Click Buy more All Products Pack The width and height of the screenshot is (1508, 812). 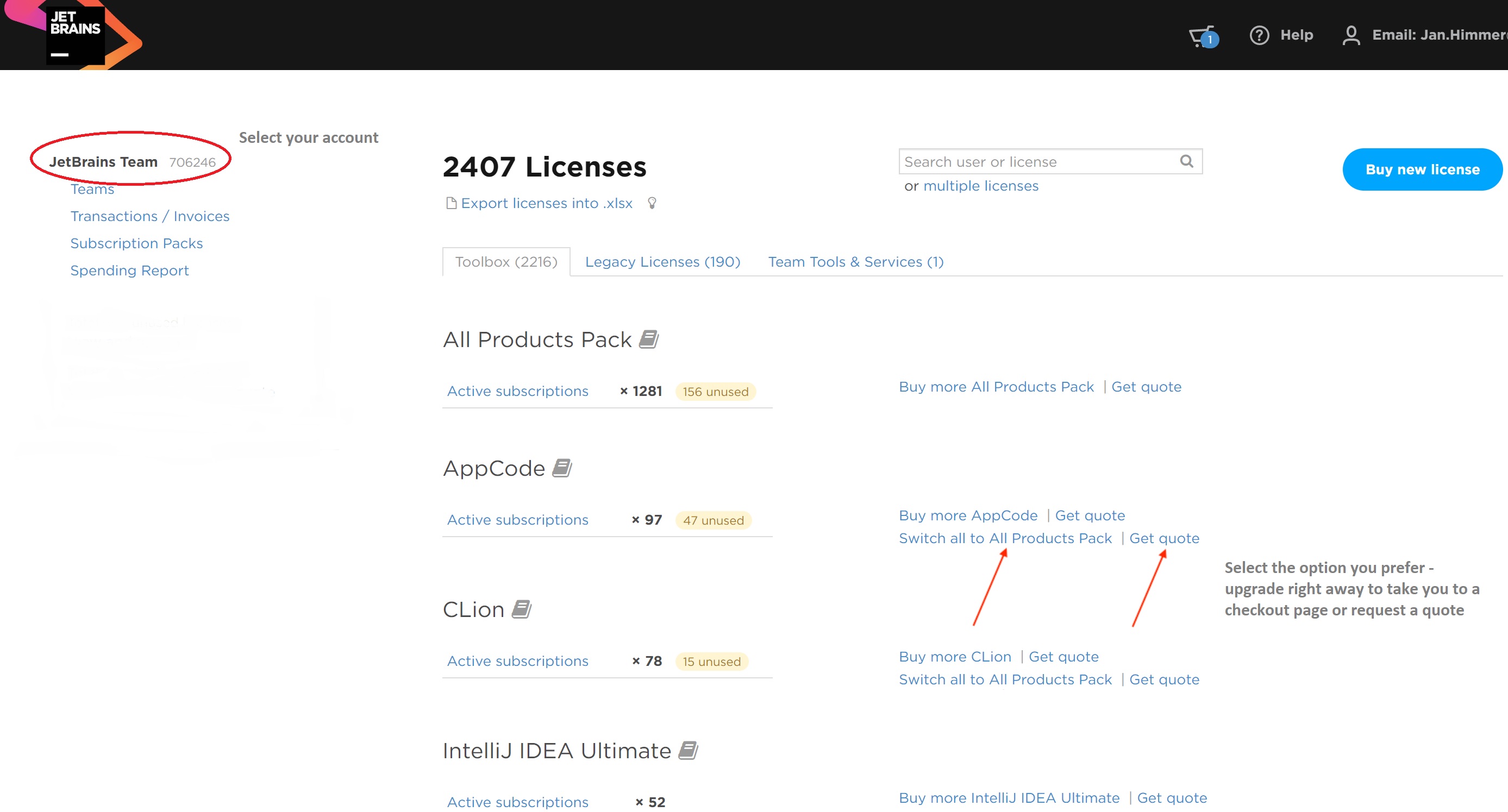point(996,387)
